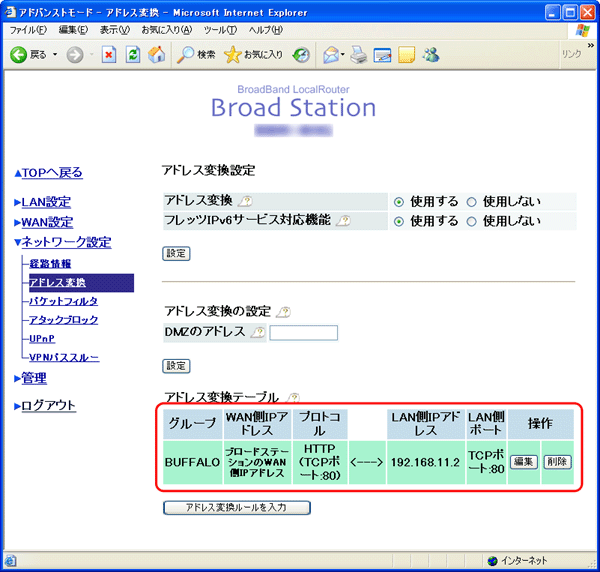Click the Refresh page icon
The image size is (600, 572).
click(133, 55)
